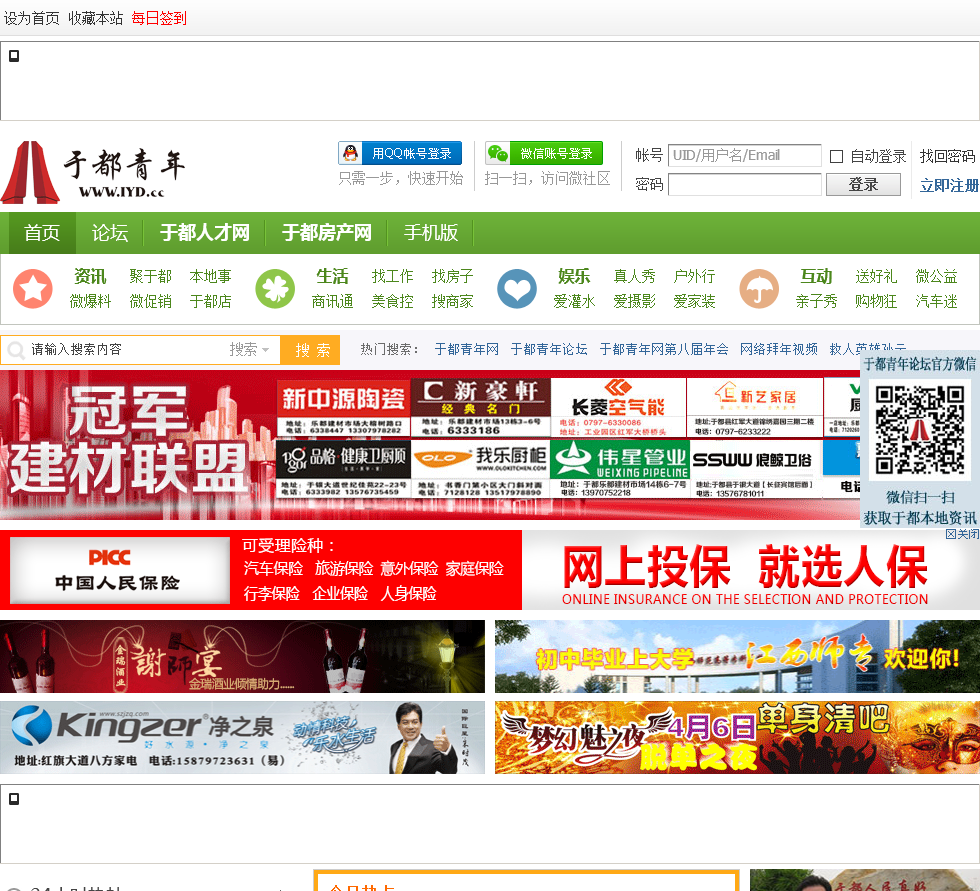Open the 爱家装 link
This screenshot has width=980, height=891.
(x=694, y=301)
